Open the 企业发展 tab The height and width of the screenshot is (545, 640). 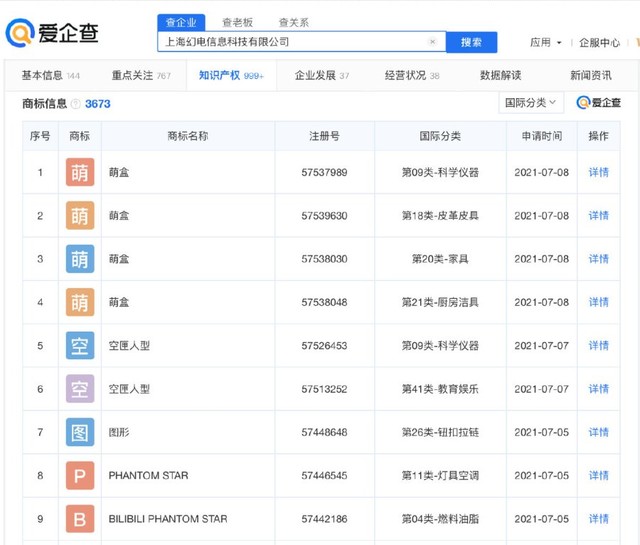click(x=322, y=76)
